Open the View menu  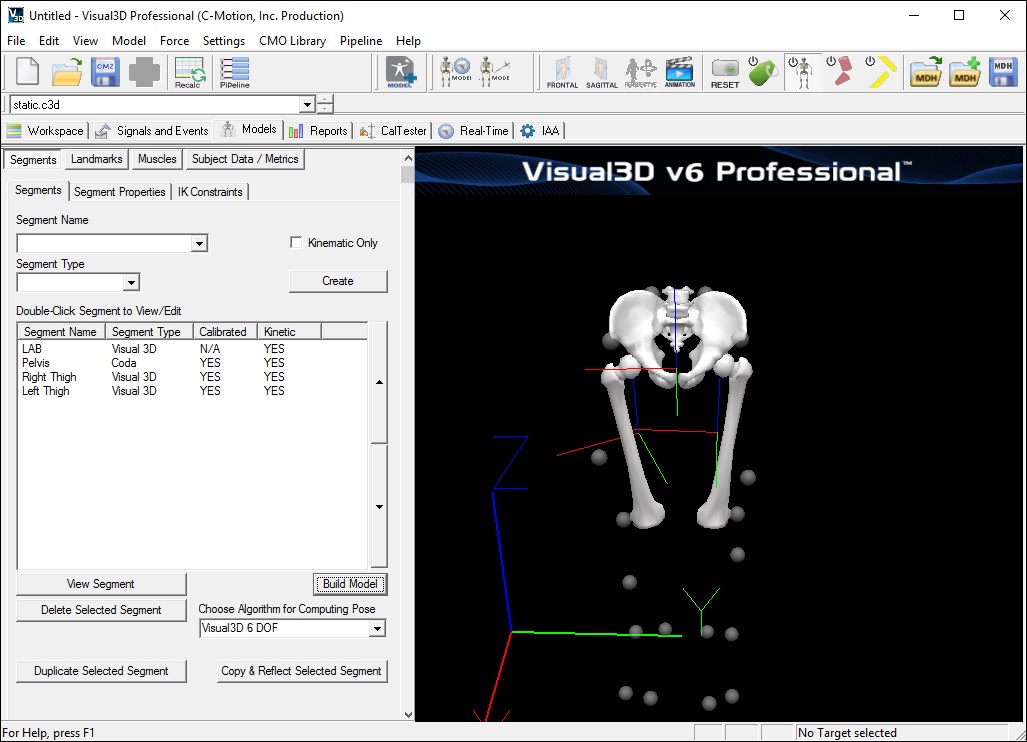click(x=85, y=41)
